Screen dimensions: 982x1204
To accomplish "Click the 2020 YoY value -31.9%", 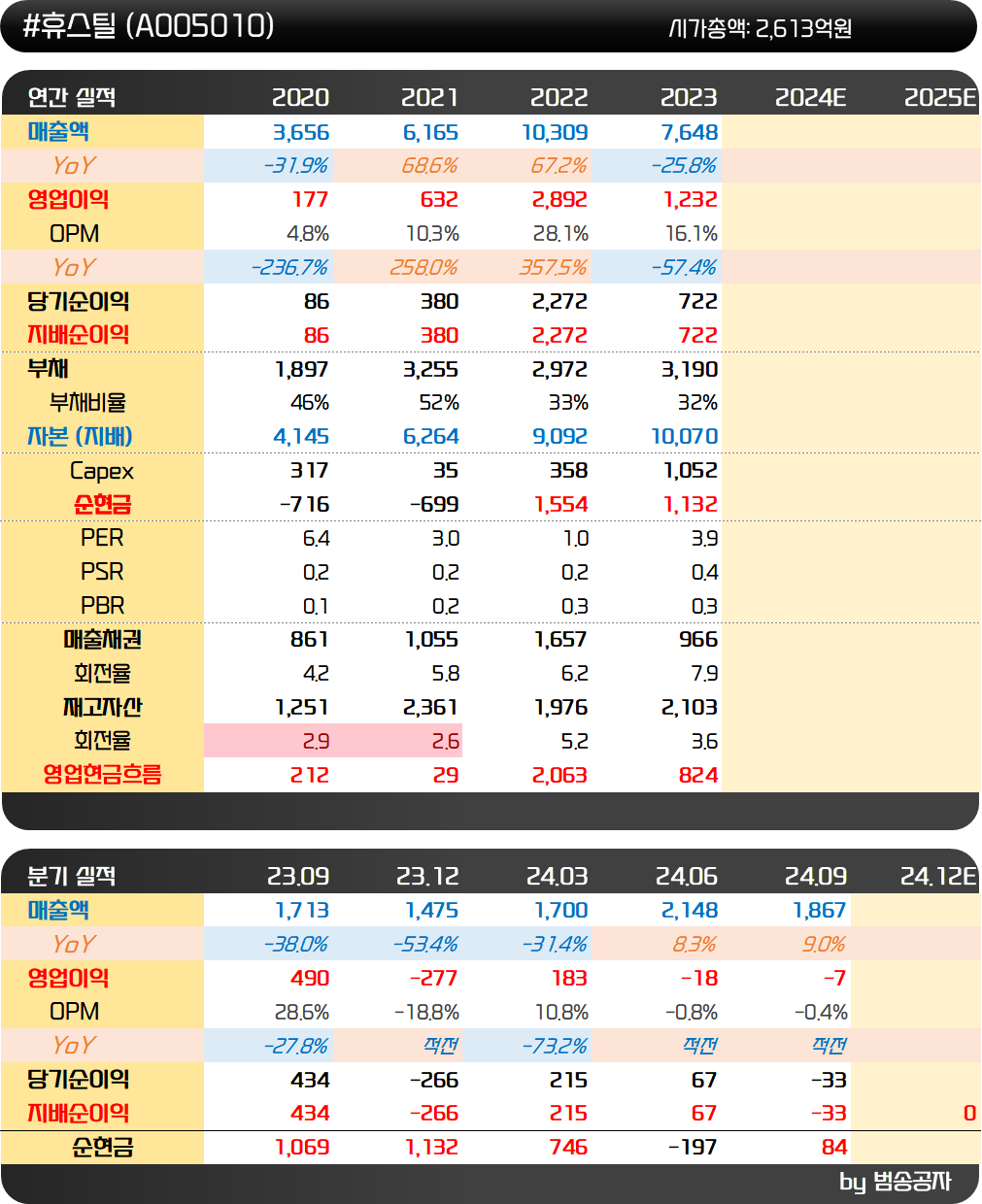I will 296,166.
